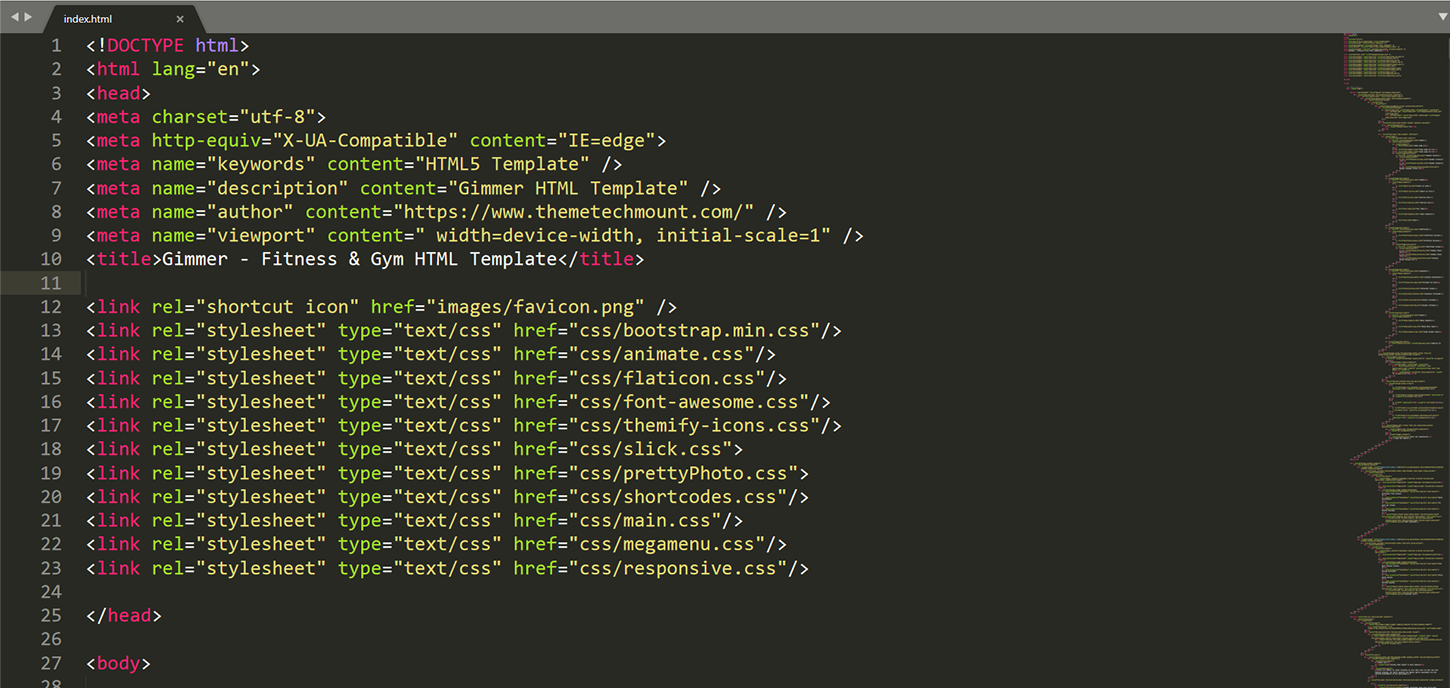This screenshot has width=1450, height=688.
Task: Click the "css/responsive.css" href value
Action: (x=678, y=569)
